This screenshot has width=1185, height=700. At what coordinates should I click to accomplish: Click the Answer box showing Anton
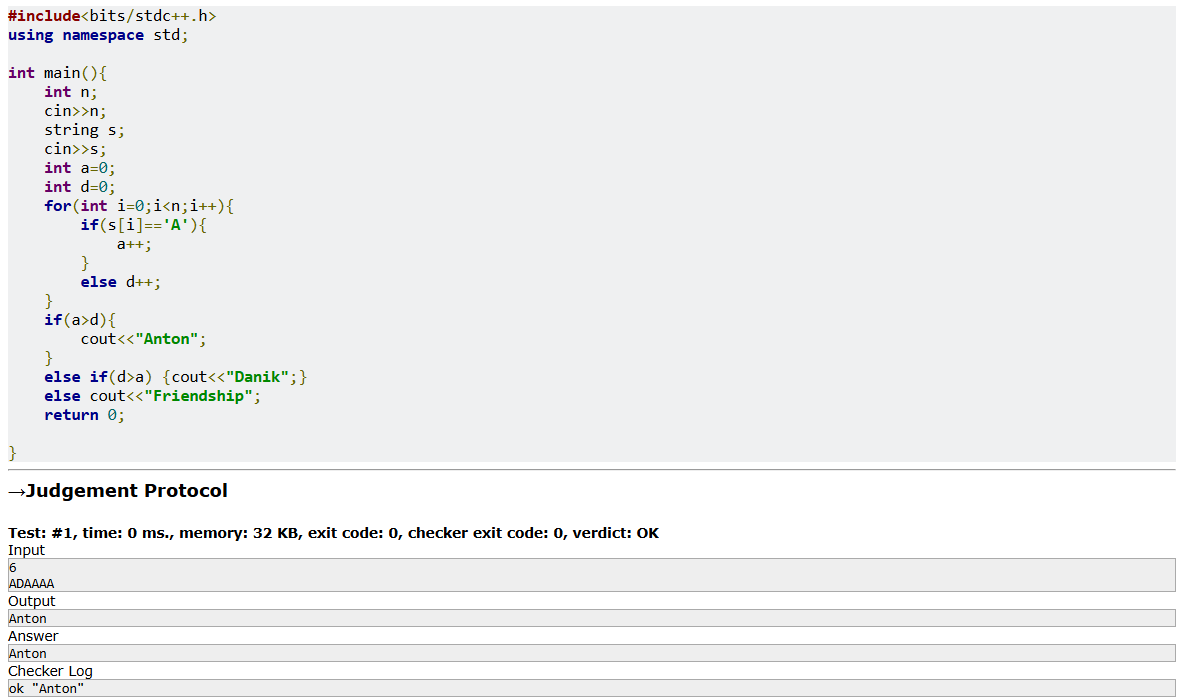pyautogui.click(x=592, y=653)
